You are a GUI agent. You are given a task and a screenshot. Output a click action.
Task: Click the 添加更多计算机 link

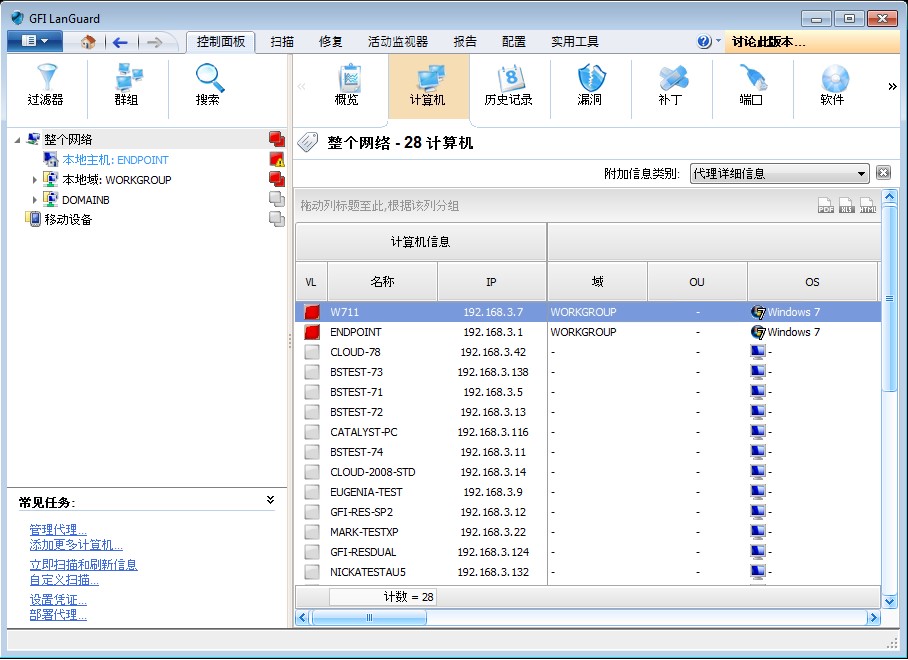point(76,545)
